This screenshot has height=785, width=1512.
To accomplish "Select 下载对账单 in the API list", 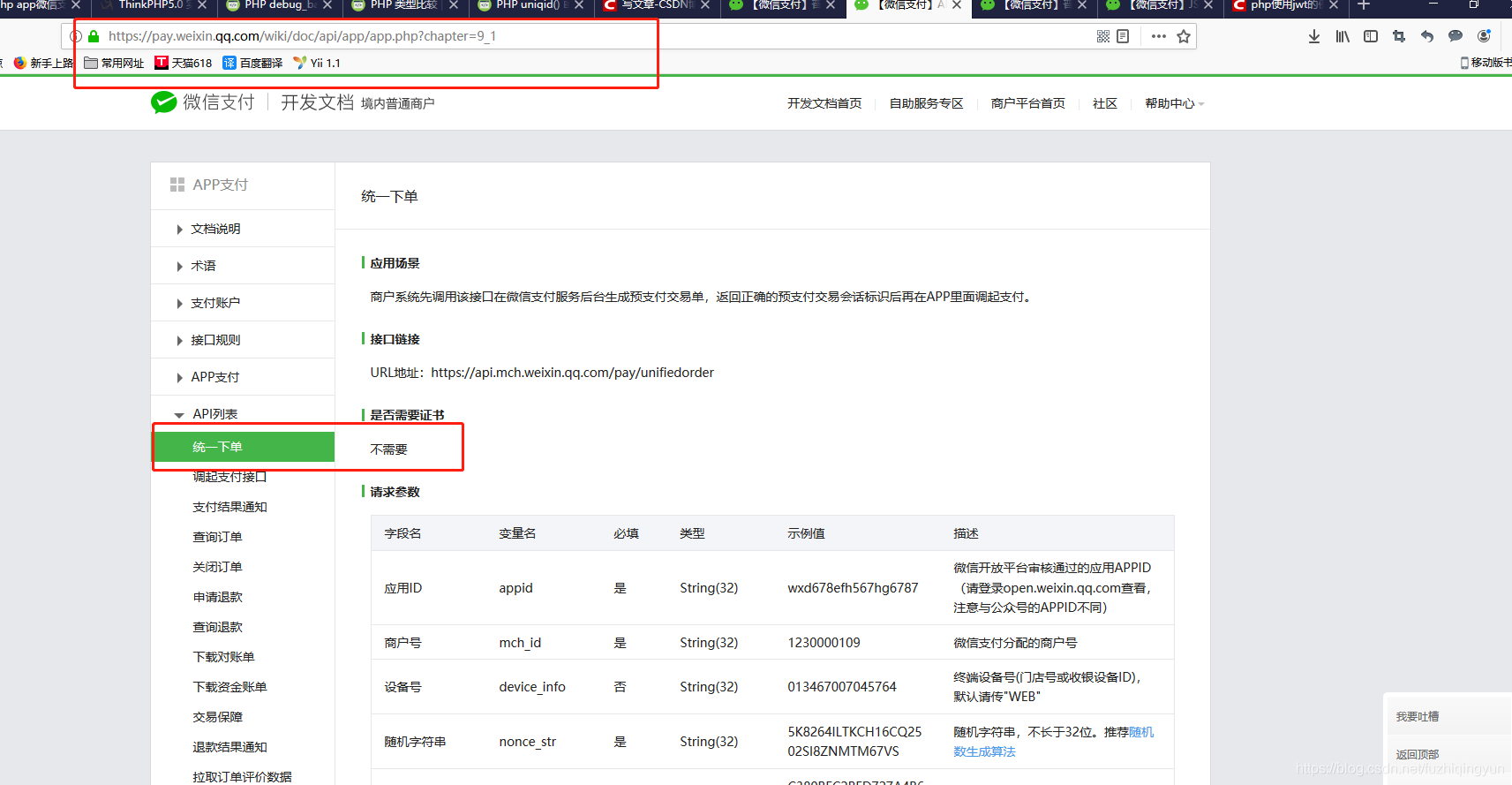I will click(x=223, y=657).
